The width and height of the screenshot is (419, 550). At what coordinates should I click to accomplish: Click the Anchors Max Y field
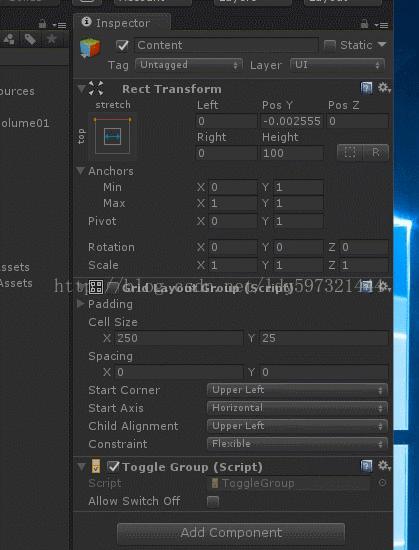298,203
